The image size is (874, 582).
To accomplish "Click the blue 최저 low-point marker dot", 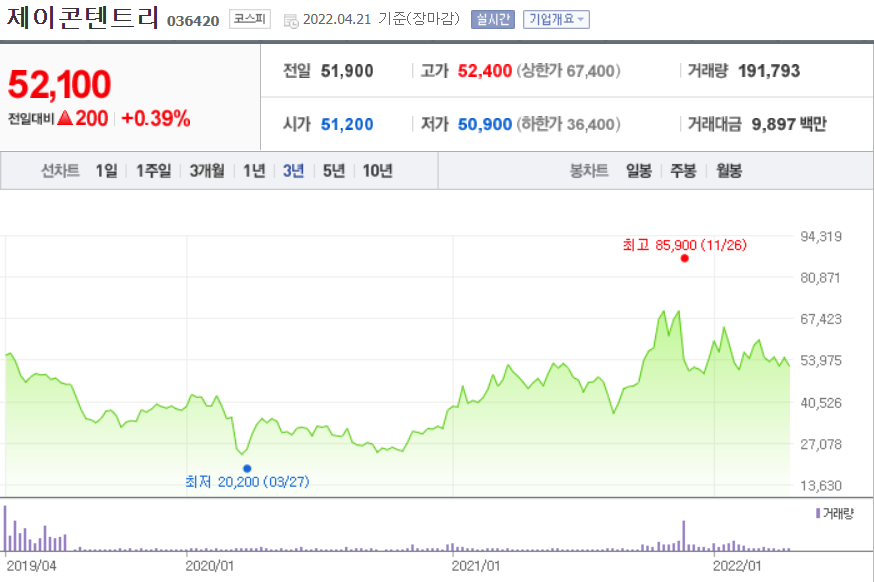I will pyautogui.click(x=247, y=468).
